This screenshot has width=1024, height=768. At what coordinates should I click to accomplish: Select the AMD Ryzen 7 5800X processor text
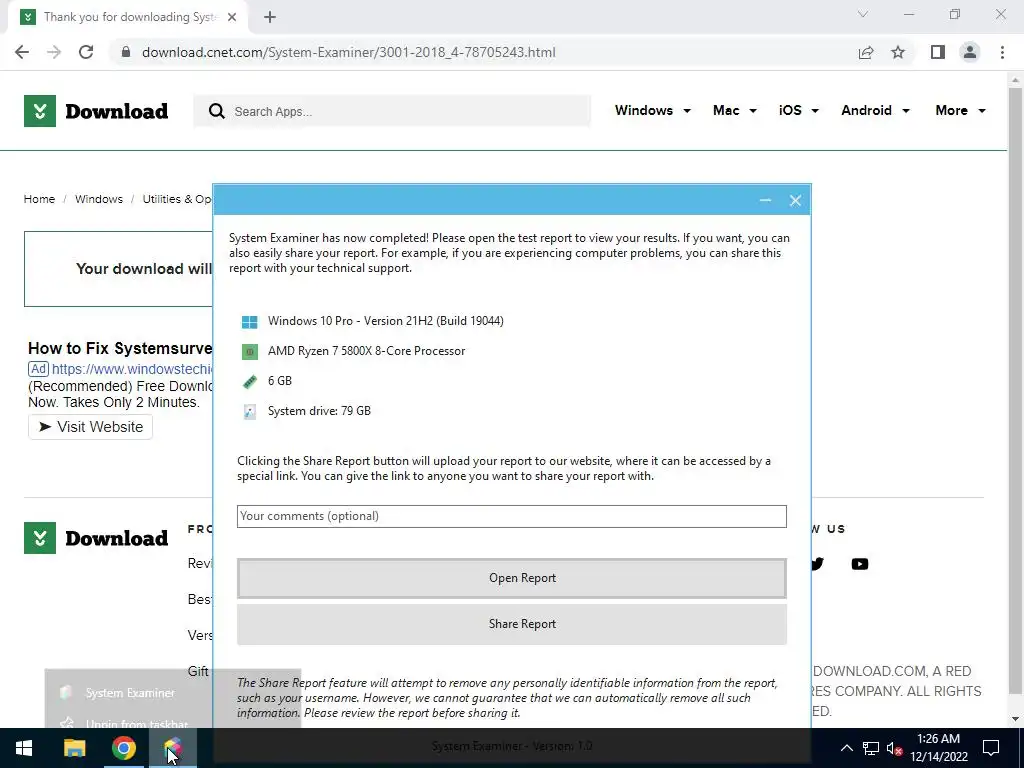pos(366,351)
